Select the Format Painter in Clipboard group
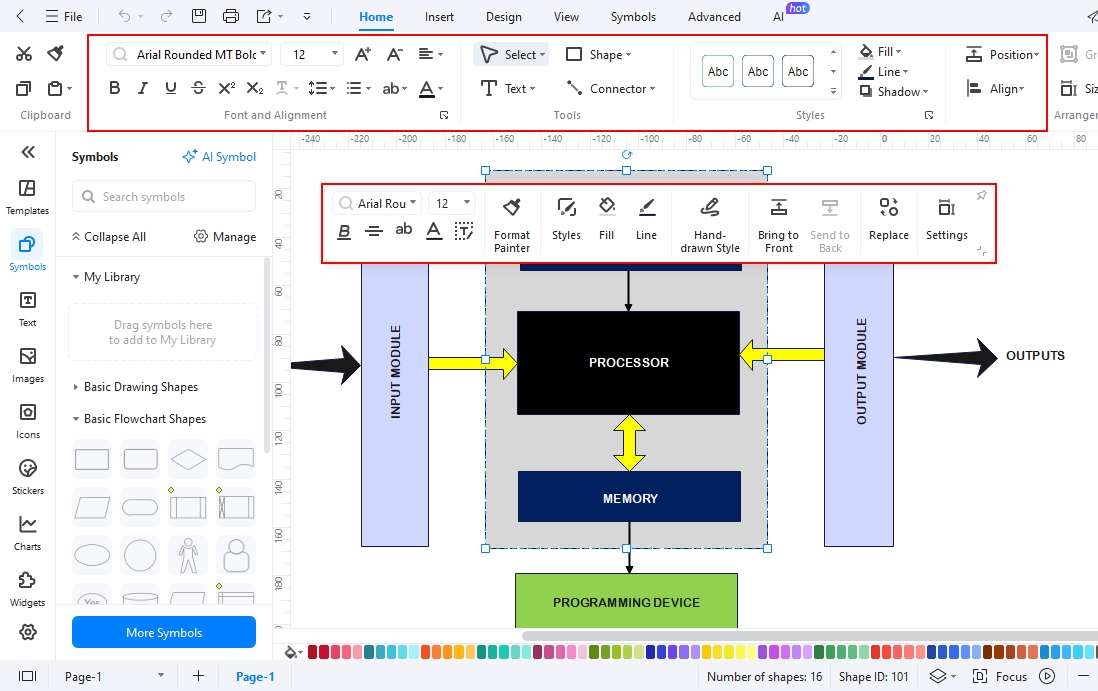 tap(56, 53)
